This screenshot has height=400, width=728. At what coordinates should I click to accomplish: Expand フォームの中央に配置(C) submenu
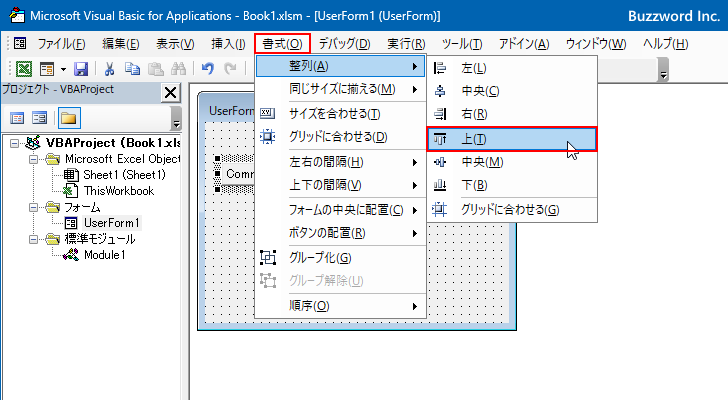(340, 210)
